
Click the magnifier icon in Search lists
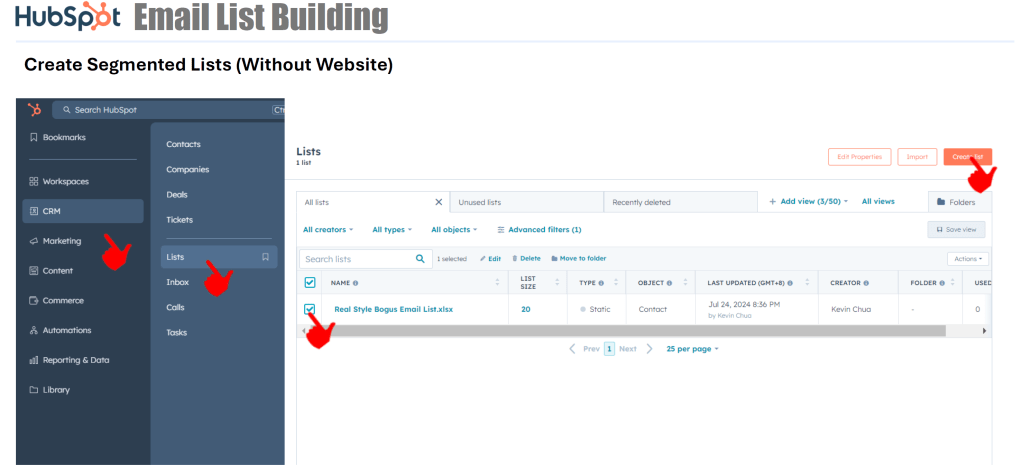[x=420, y=259]
